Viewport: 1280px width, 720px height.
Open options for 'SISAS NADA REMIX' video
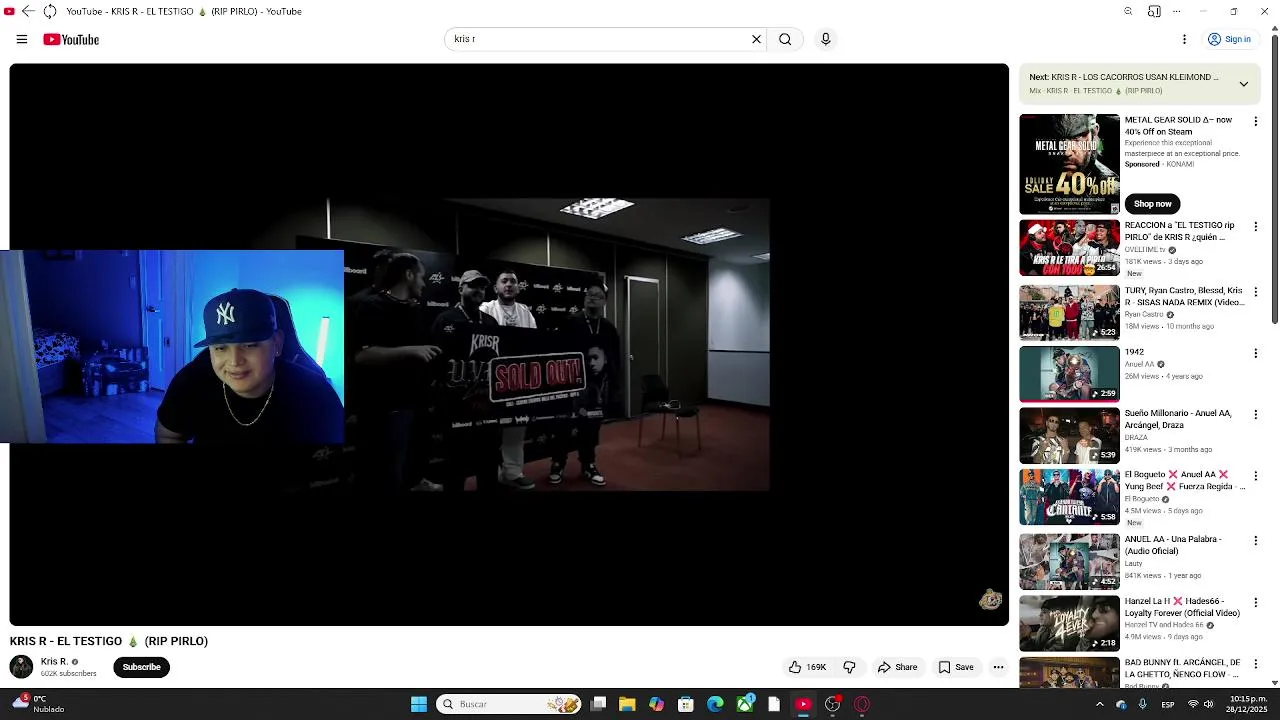click(x=1255, y=292)
